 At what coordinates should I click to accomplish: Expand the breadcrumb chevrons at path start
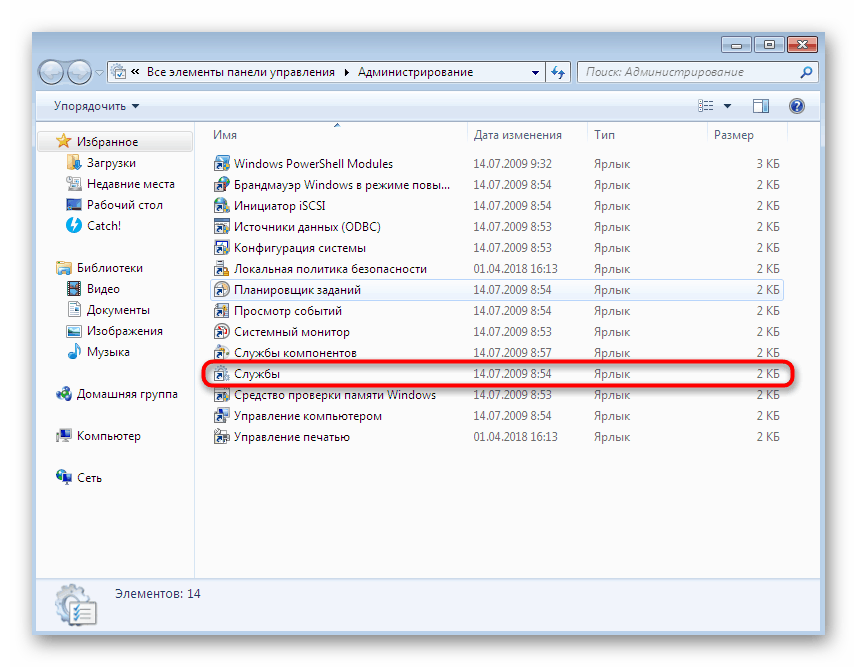pyautogui.click(x=135, y=72)
